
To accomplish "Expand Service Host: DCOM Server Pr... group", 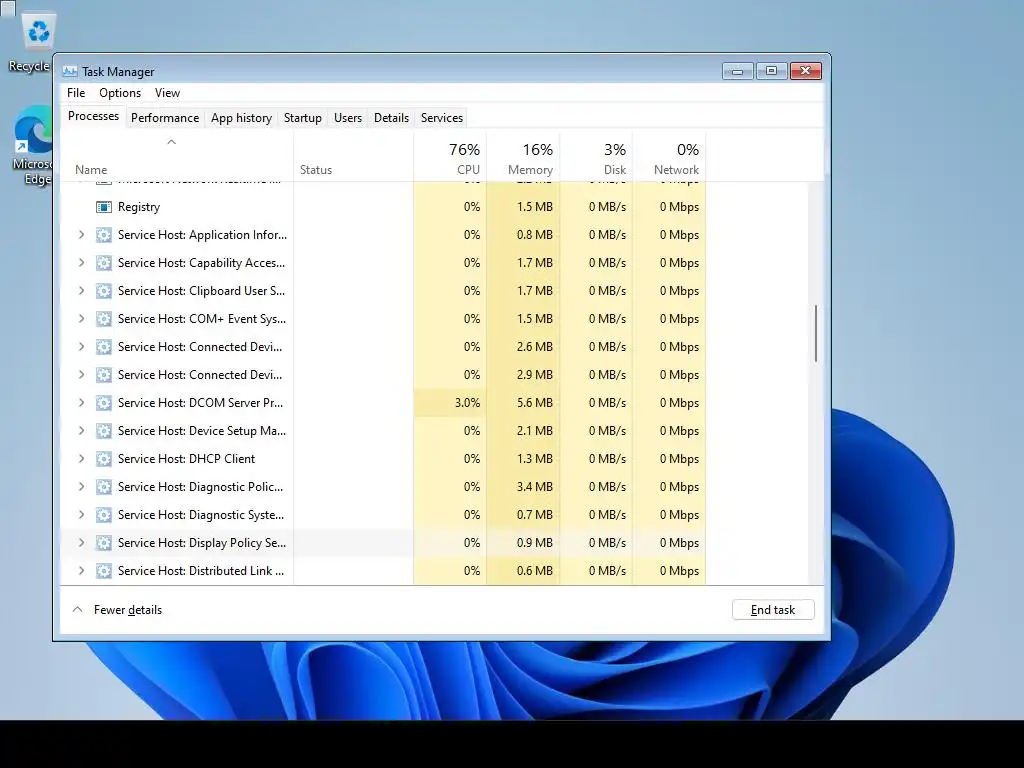I will 82,402.
